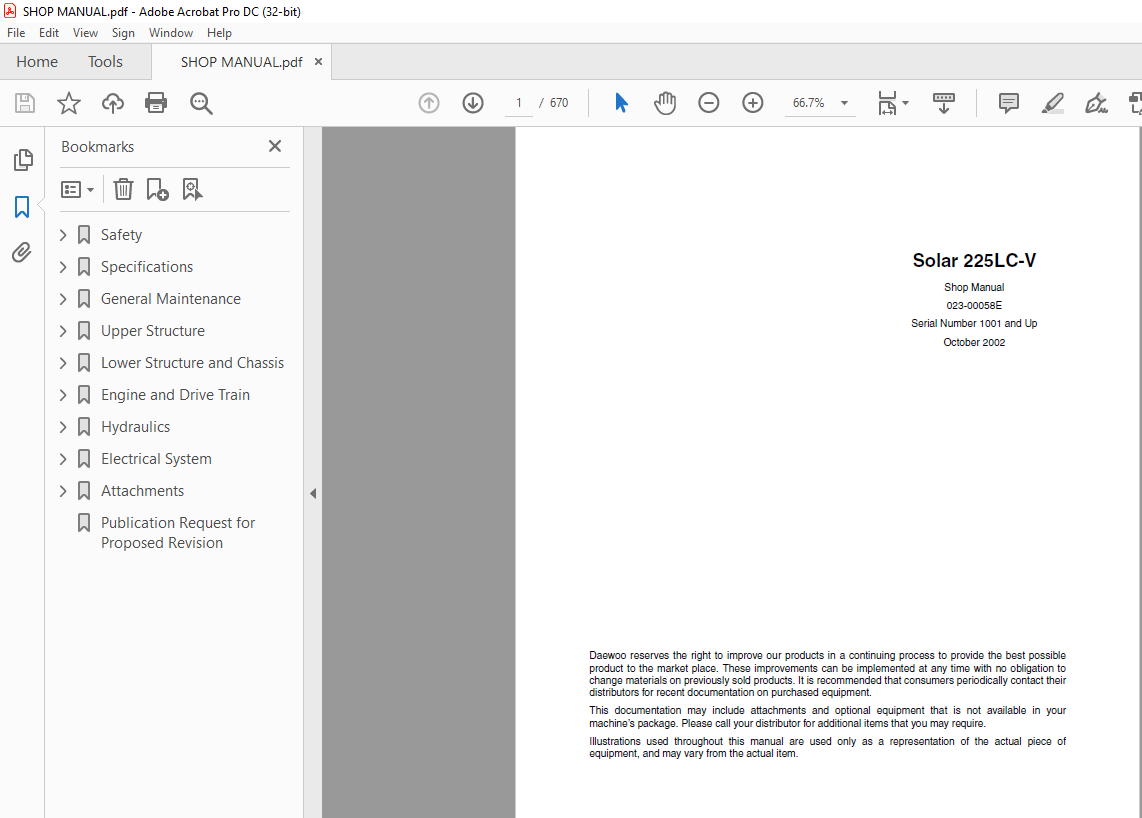Image resolution: width=1142 pixels, height=818 pixels.
Task: Zoom out with the minus button
Action: (x=708, y=103)
